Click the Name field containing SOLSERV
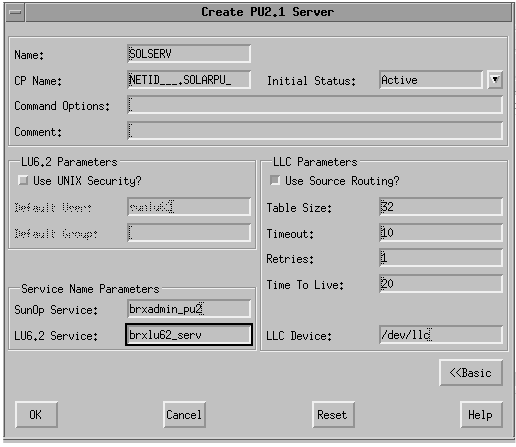 click(189, 54)
